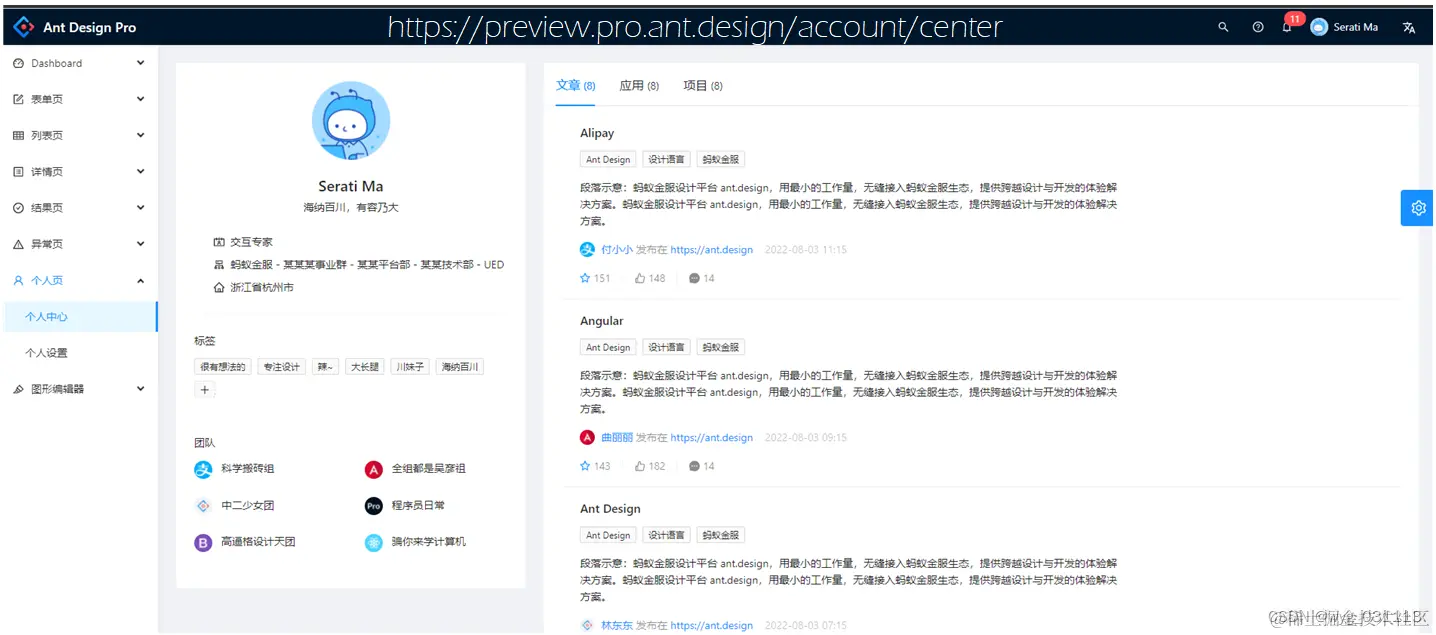Open the search magnifier in header

(x=1223, y=27)
